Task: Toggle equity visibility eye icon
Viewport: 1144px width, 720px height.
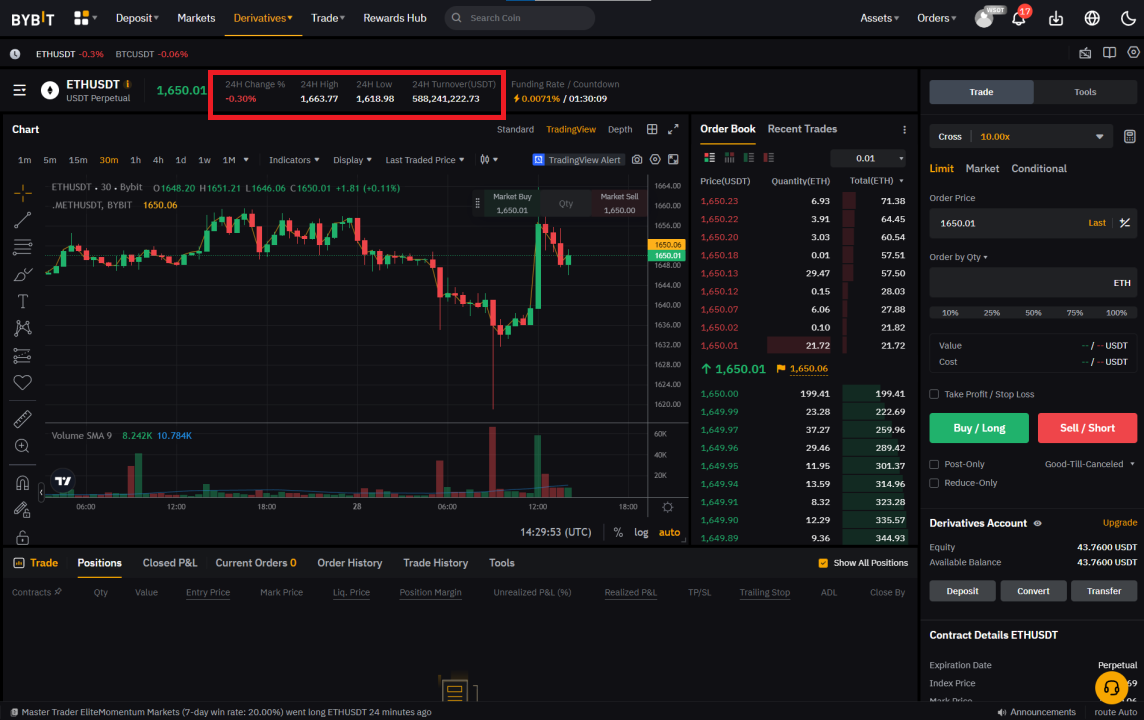Action: (x=1037, y=523)
